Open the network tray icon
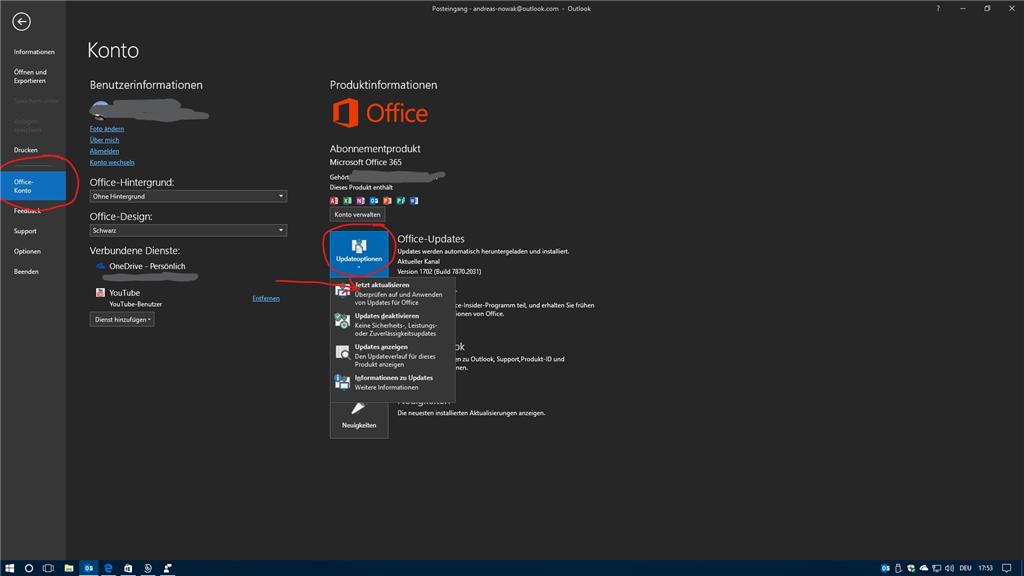This screenshot has height=576, width=1024. click(936, 568)
